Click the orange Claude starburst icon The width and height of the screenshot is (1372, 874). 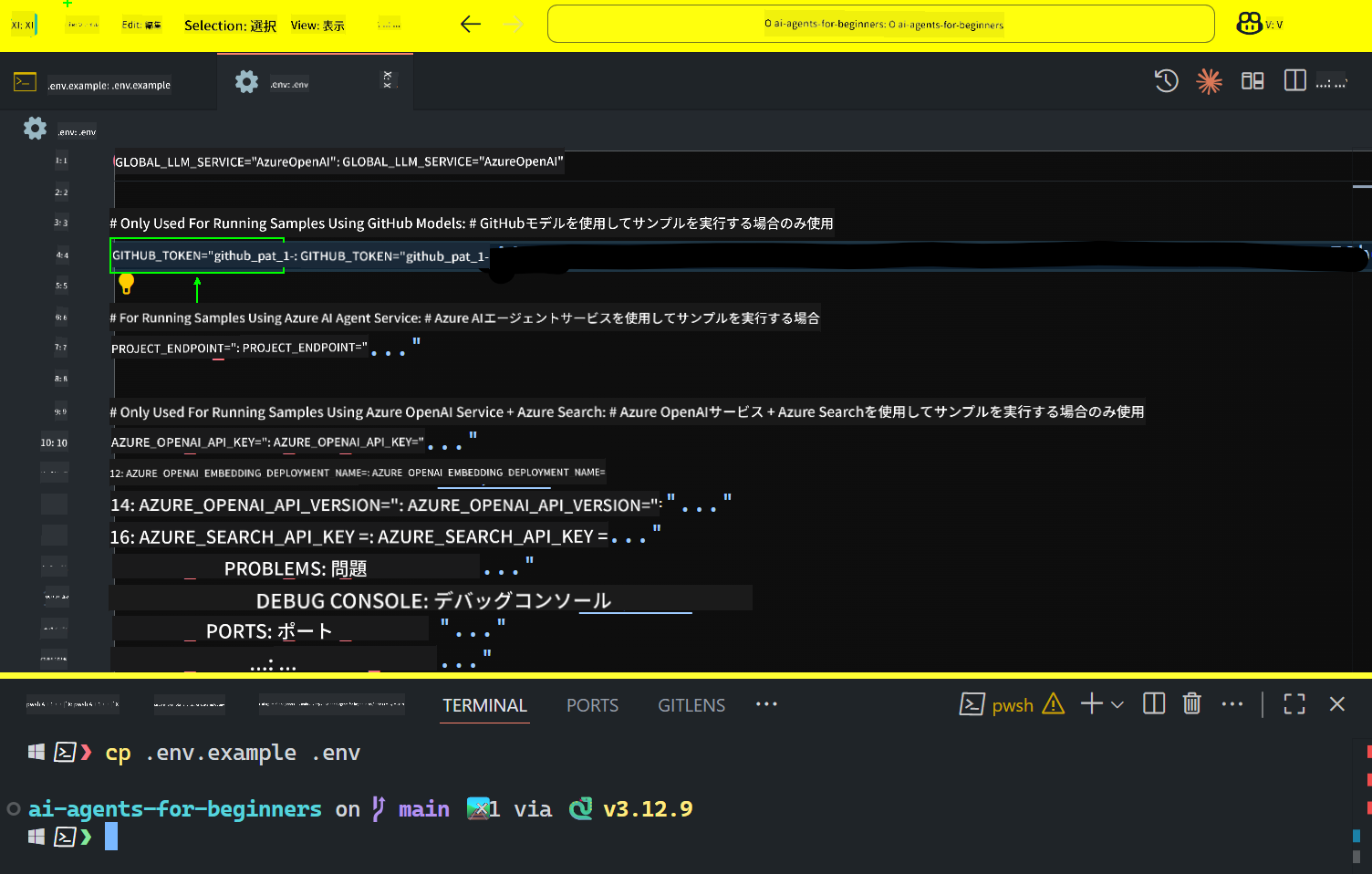pos(1210,81)
